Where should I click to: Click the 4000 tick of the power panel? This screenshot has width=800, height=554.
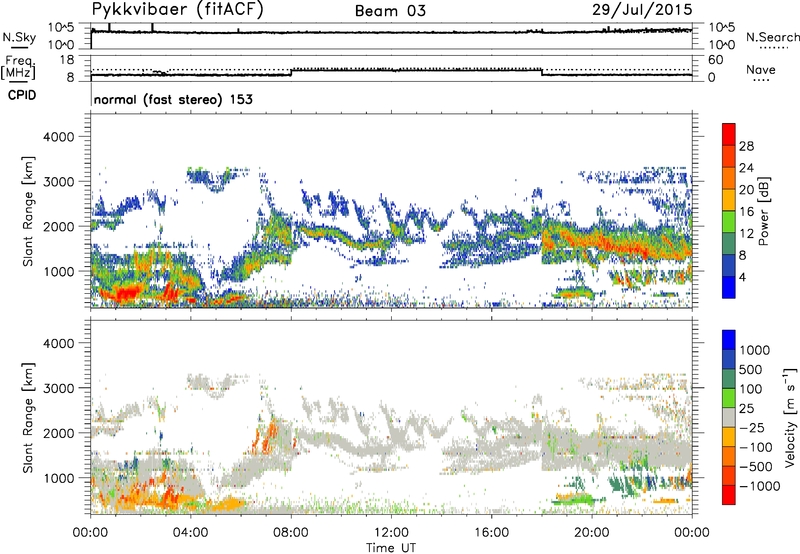coord(59,137)
